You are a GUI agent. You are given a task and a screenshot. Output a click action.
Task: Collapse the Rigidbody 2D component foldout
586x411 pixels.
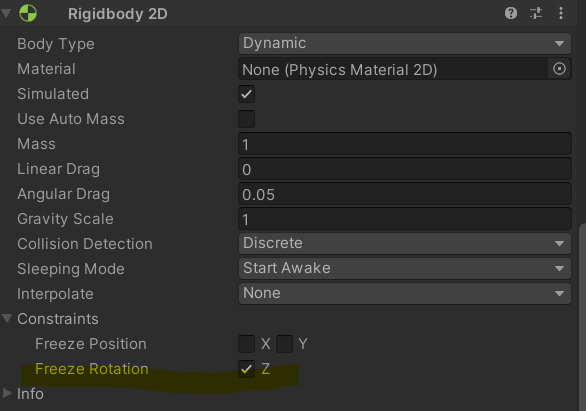(6, 13)
